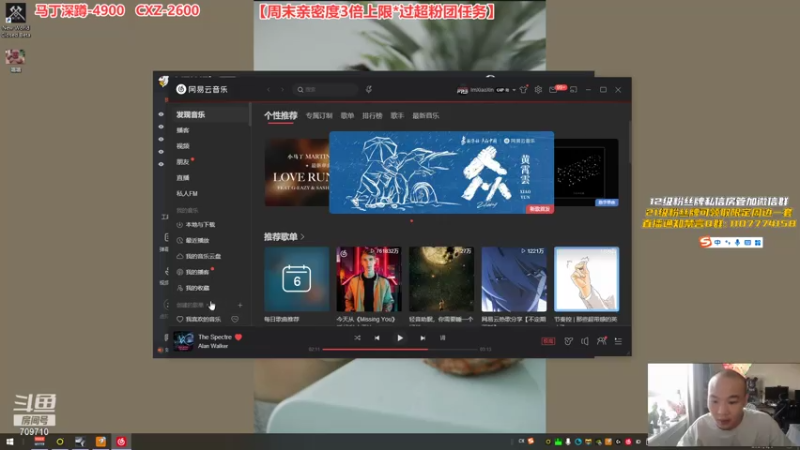Open the listen-together icon in player bar

(x=602, y=341)
